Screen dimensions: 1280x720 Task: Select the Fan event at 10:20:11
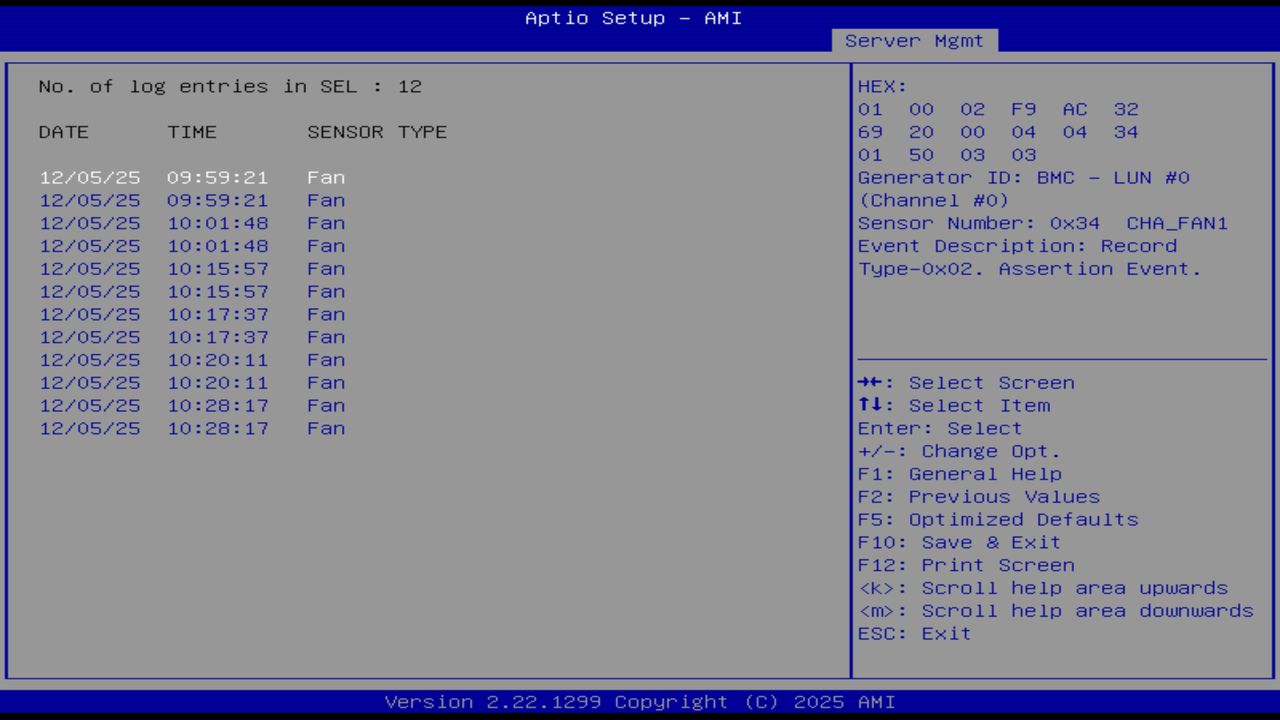(190, 360)
